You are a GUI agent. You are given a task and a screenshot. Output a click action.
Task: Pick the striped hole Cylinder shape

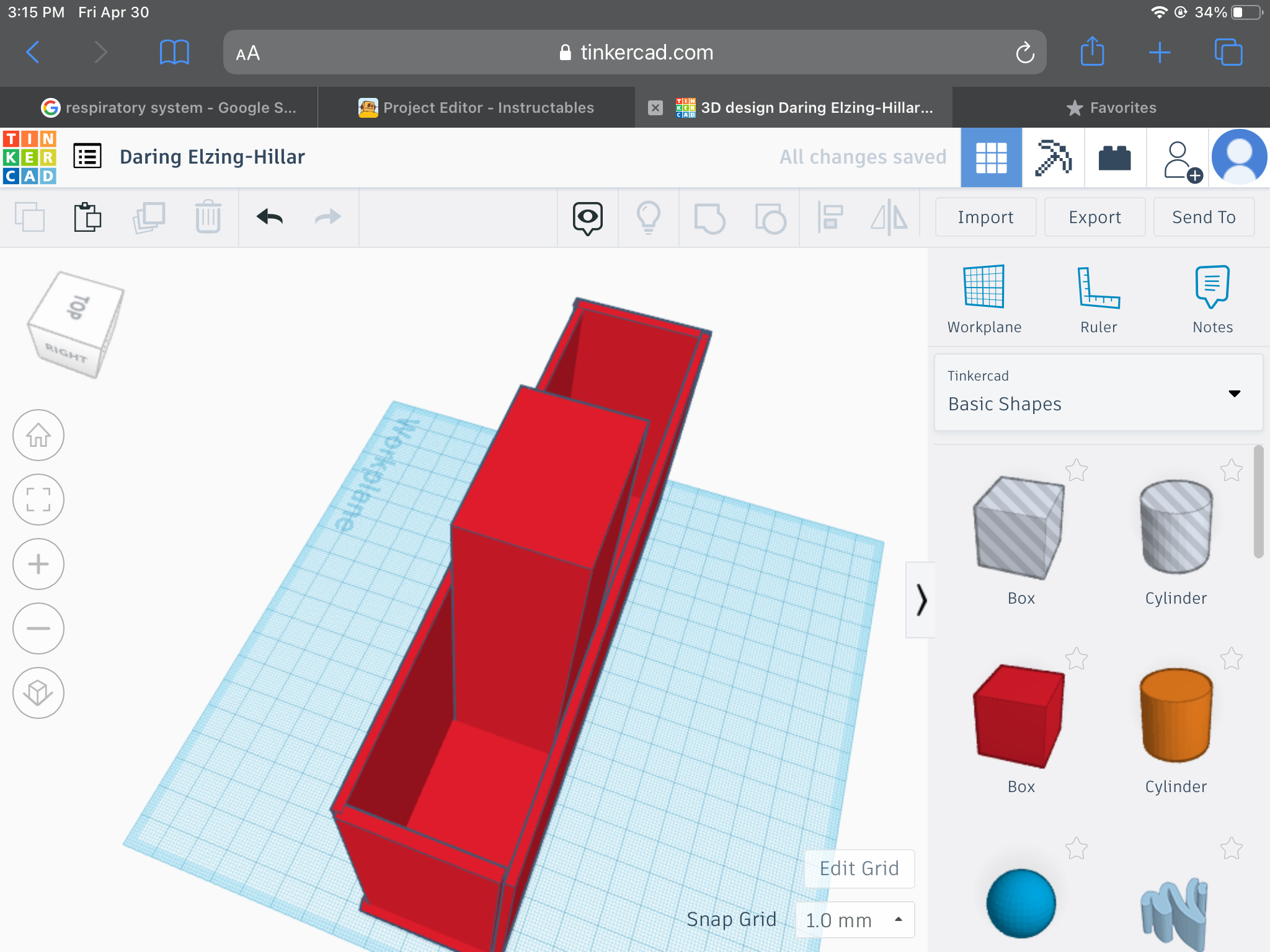[1175, 527]
